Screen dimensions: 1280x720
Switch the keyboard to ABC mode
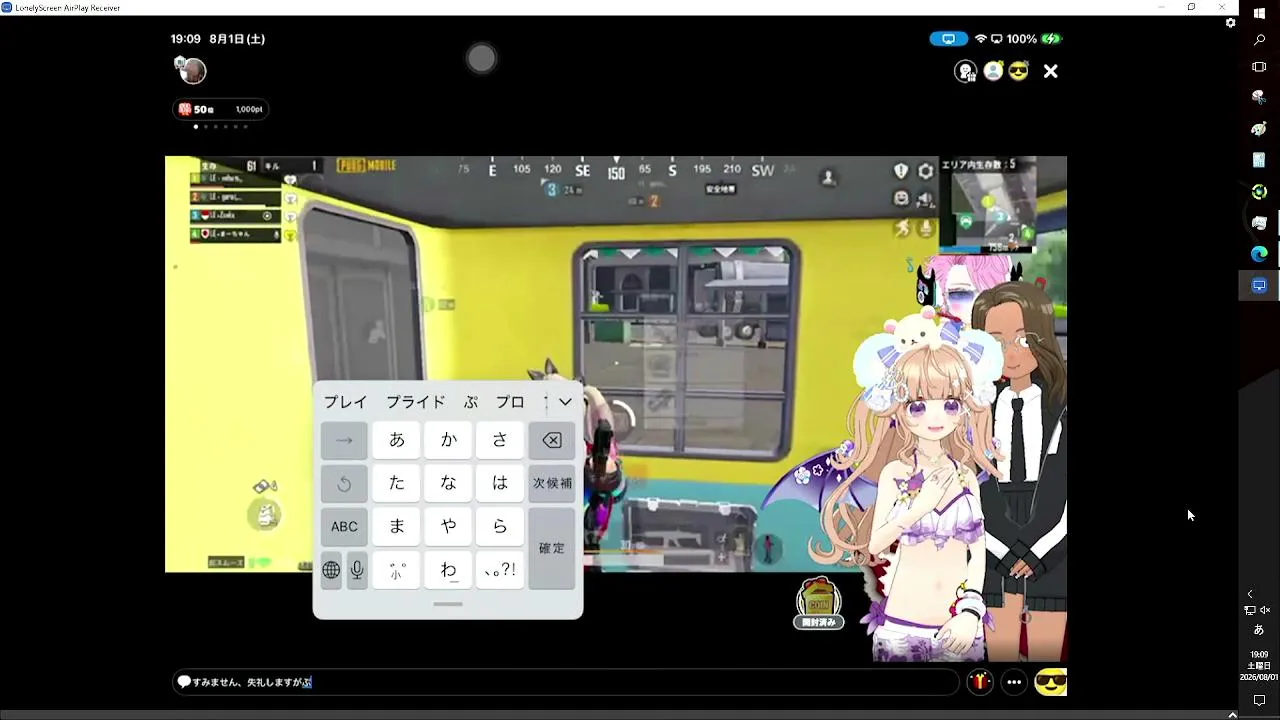(x=344, y=526)
